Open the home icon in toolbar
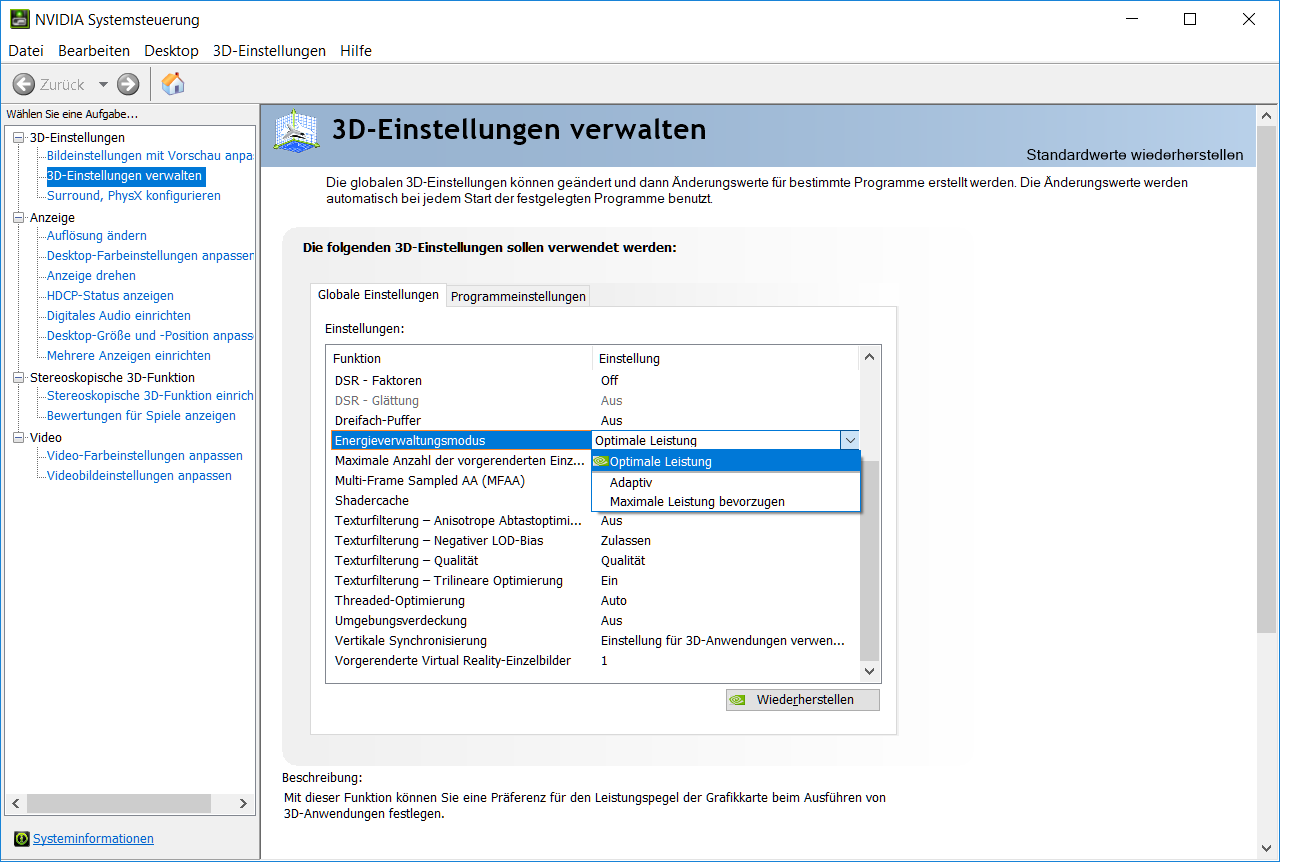Screen dimensions: 1291x864 tap(173, 84)
